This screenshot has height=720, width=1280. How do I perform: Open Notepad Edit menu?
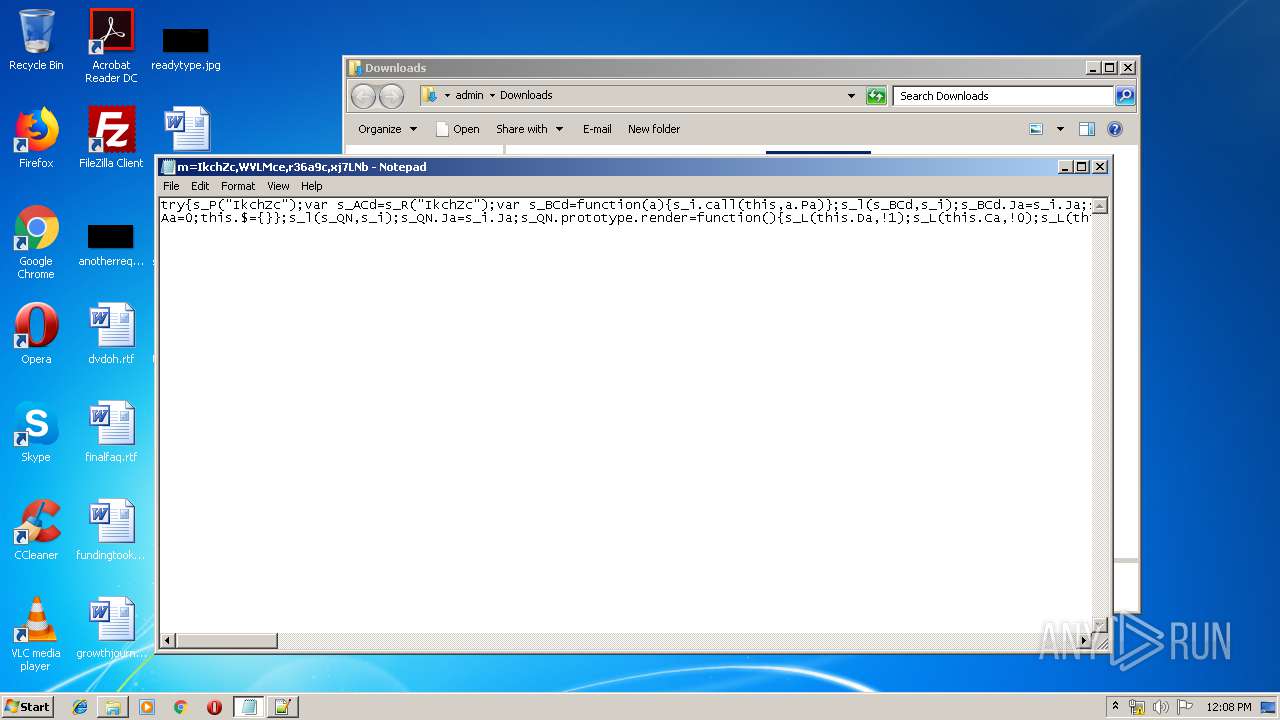click(200, 186)
